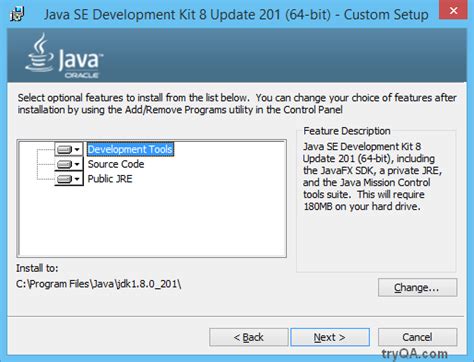The image size is (474, 362).
Task: Open the Public JRE feature dropdown
Action: pyautogui.click(x=69, y=179)
